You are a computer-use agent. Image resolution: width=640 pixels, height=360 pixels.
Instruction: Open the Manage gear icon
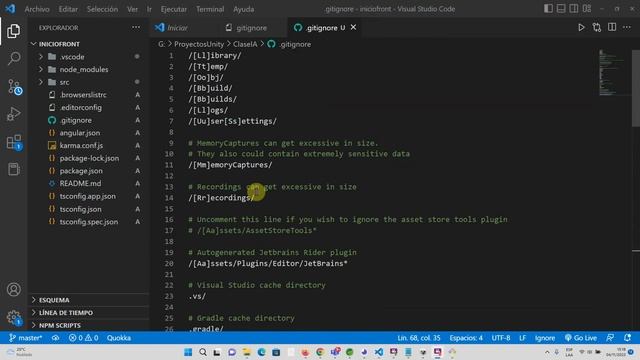tap(13, 317)
